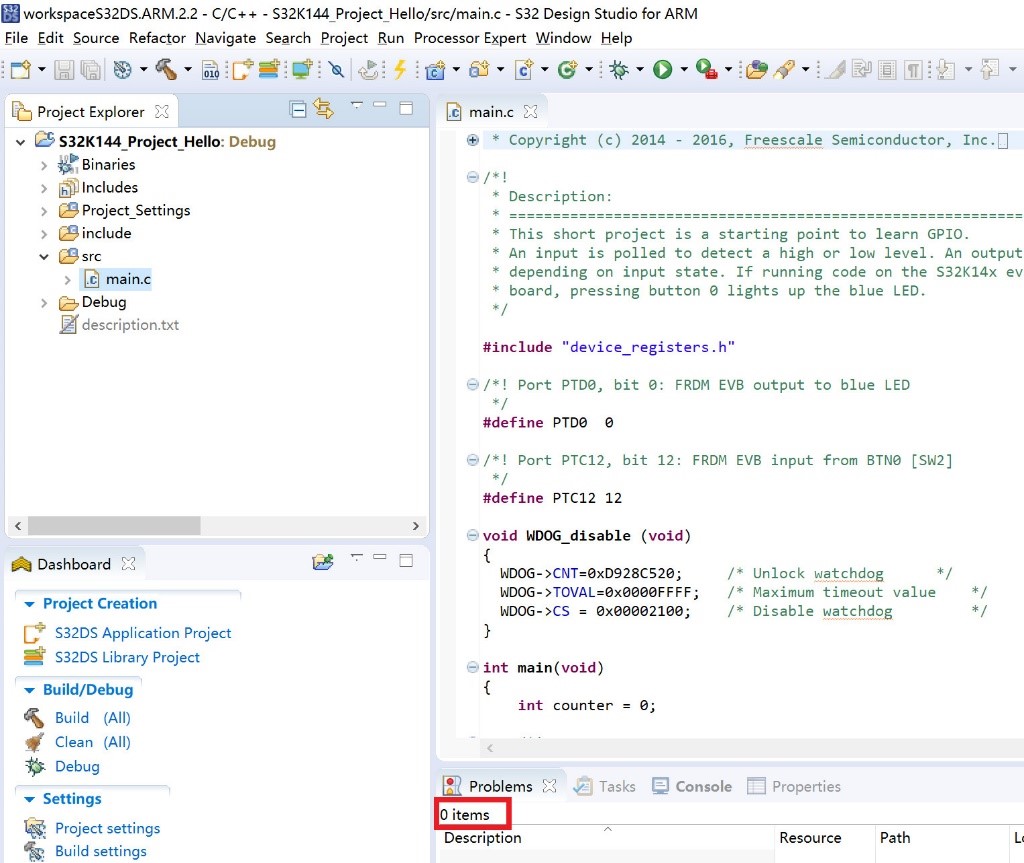Click the Dashboard panel toolbar folder icon
This screenshot has width=1024, height=863.
click(x=323, y=561)
